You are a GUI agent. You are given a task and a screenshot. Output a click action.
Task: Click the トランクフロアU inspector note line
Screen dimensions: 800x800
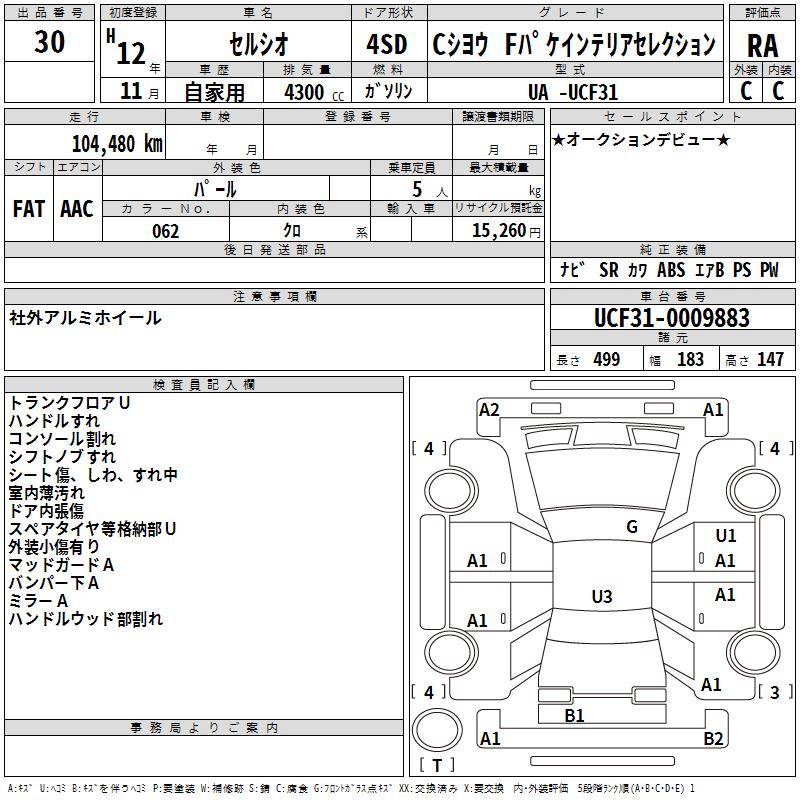pos(69,403)
